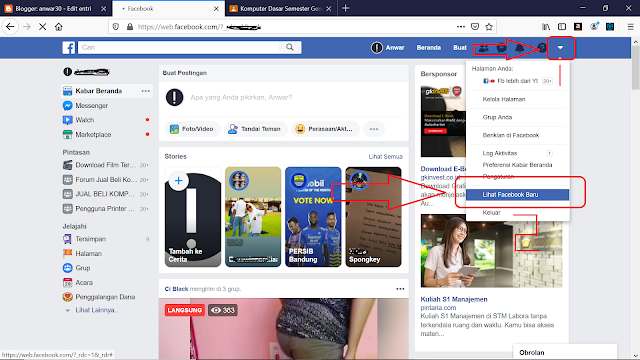Select Kelola Halaman menu item
The image size is (640, 360).
pos(504,99)
